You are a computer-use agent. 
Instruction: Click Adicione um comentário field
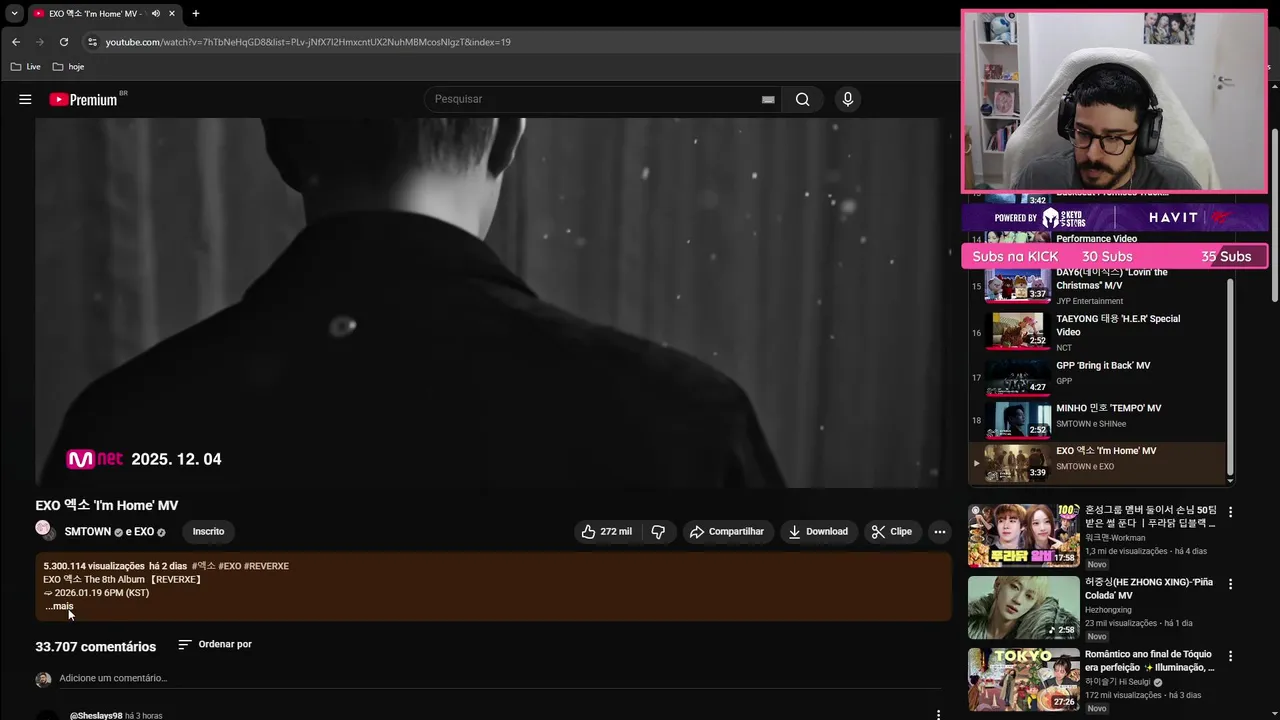(x=500, y=678)
